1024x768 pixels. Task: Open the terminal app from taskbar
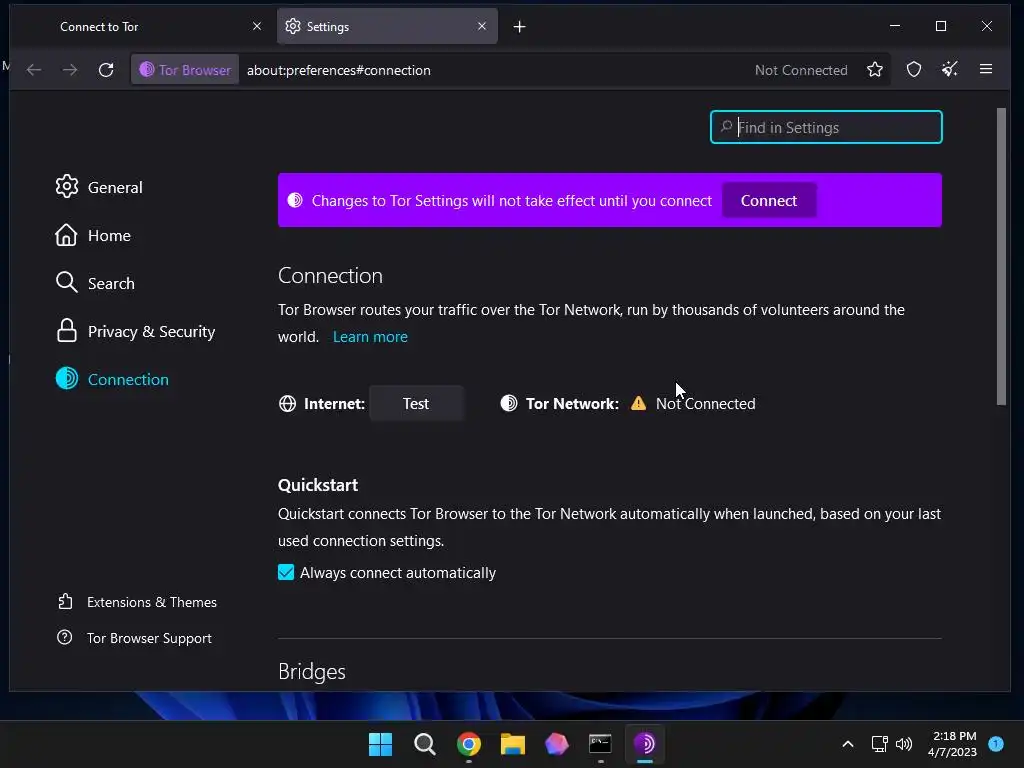[x=600, y=744]
